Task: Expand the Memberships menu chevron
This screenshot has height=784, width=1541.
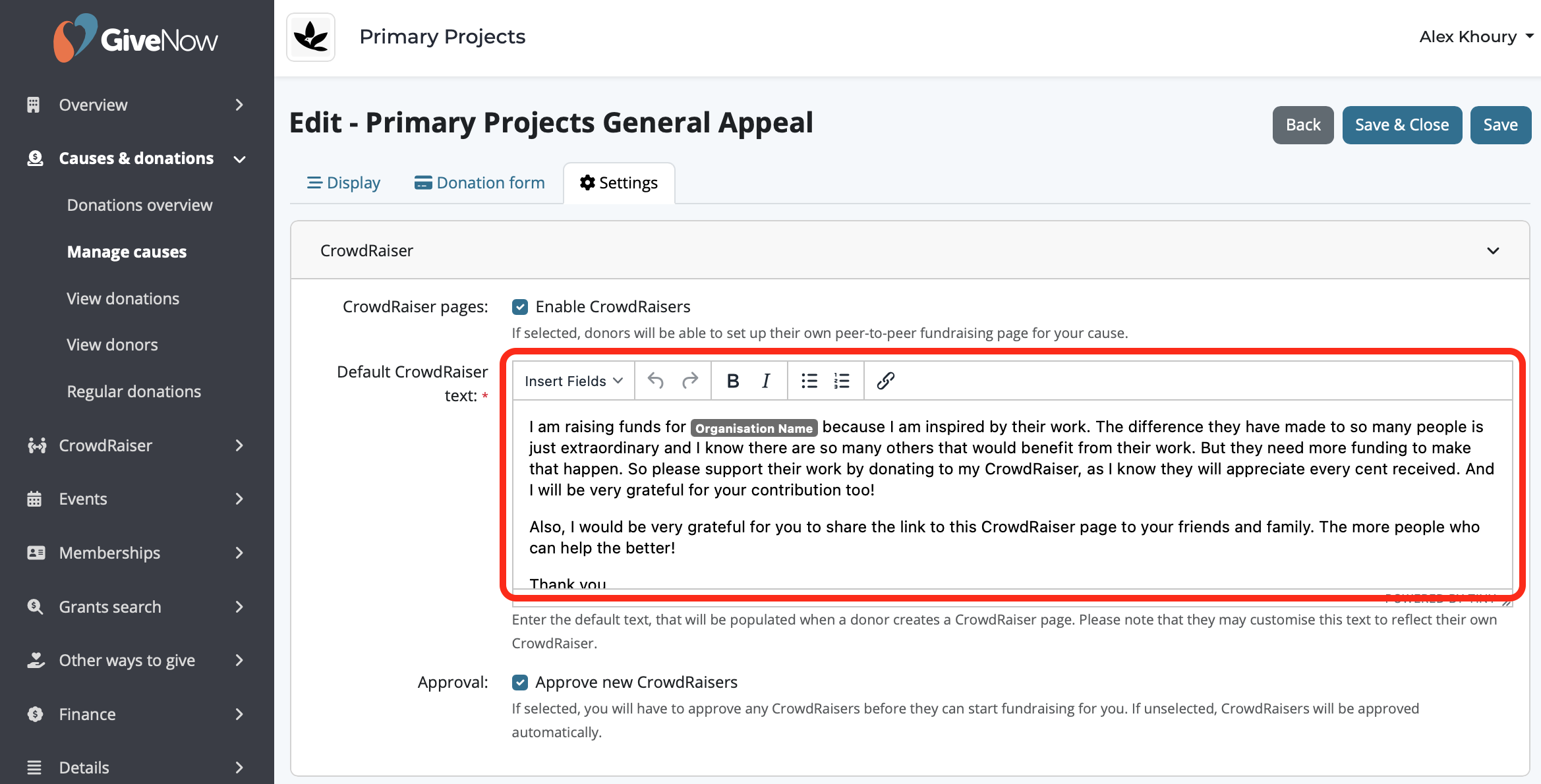Action: click(239, 553)
